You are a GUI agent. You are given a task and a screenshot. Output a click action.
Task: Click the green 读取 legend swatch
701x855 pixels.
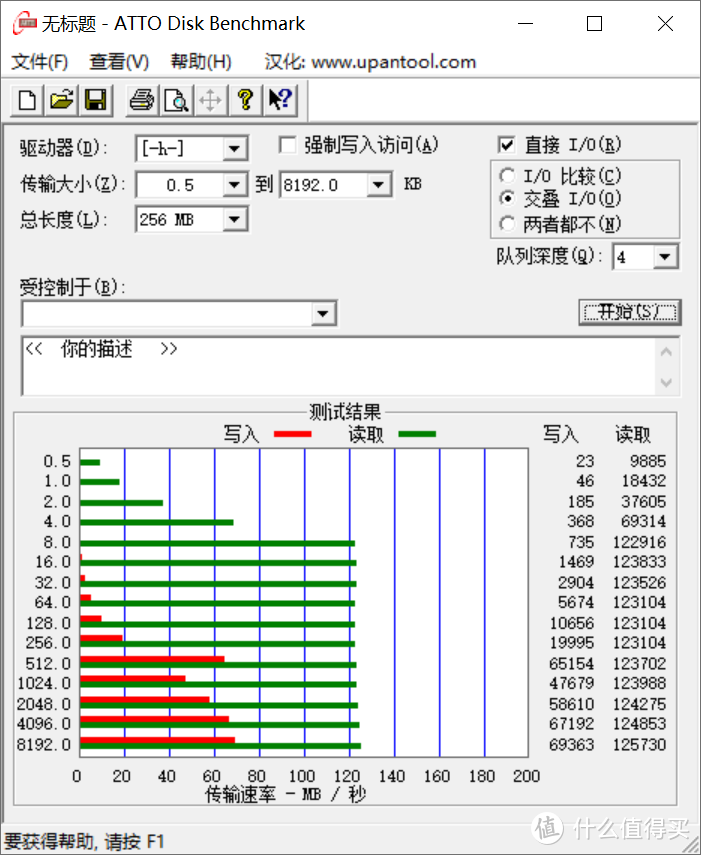click(417, 434)
